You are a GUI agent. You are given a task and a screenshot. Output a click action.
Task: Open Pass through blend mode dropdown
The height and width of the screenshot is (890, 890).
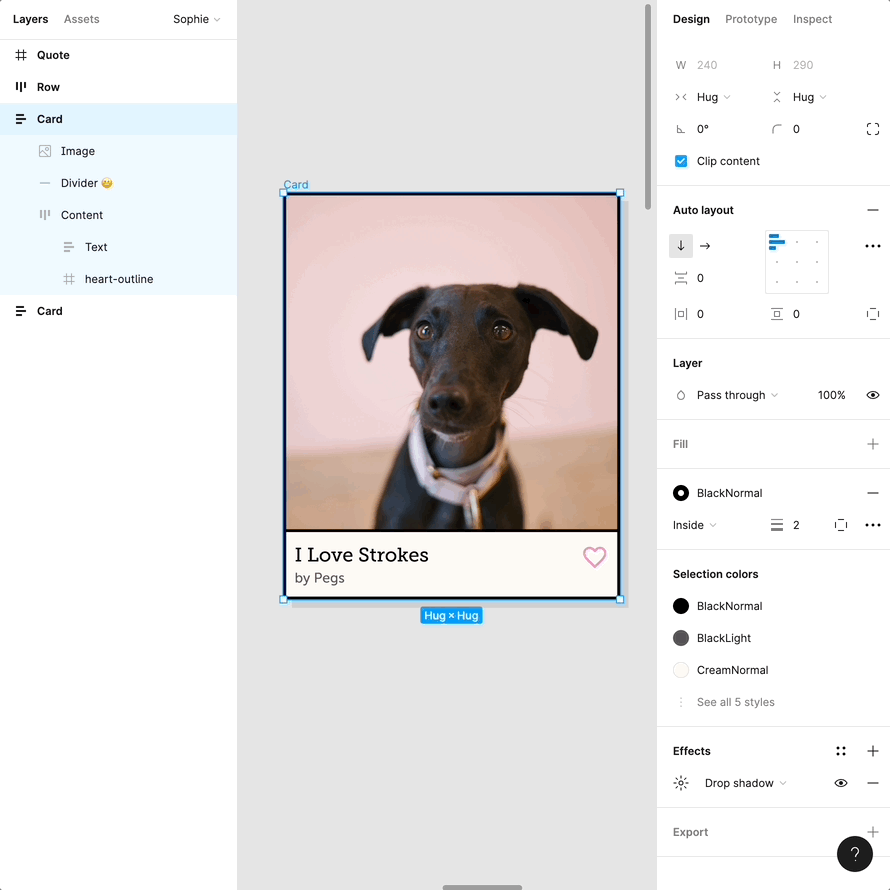[737, 395]
